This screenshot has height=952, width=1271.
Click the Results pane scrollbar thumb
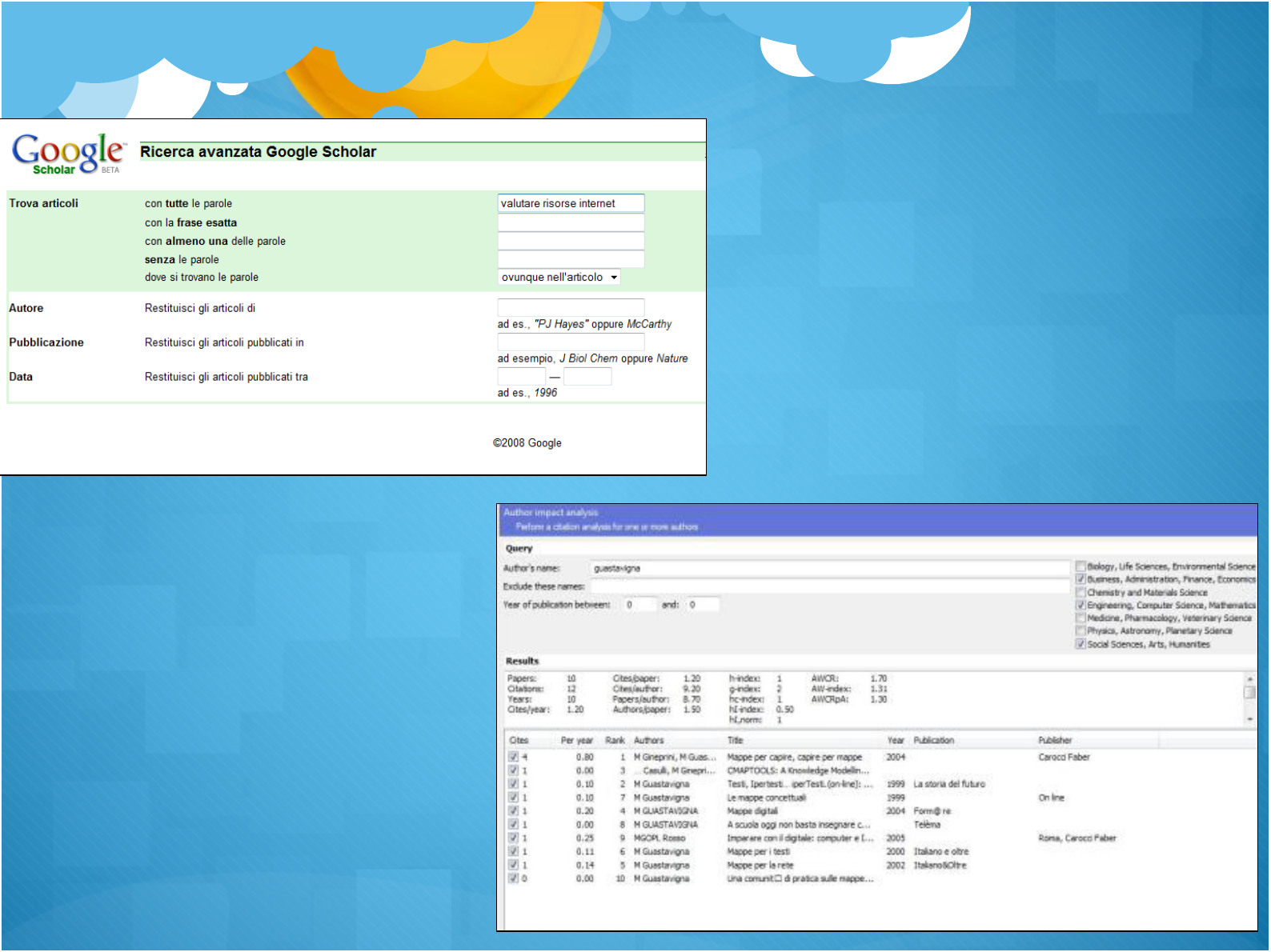click(1250, 692)
